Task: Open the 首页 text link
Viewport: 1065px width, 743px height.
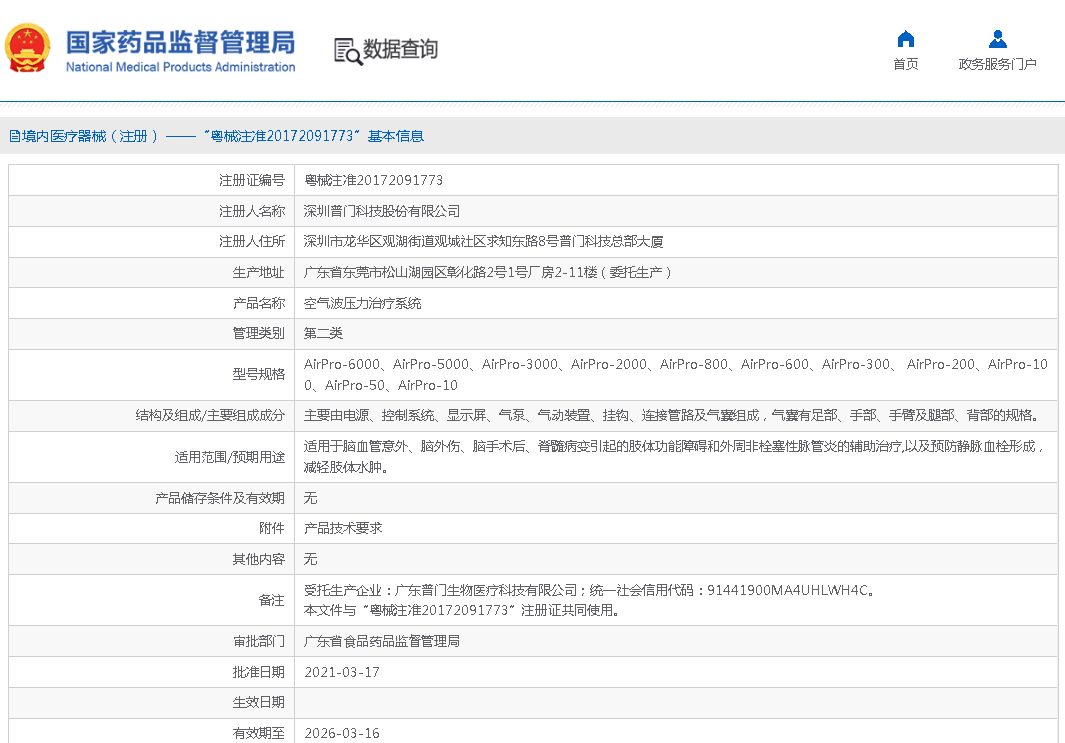Action: pos(906,65)
